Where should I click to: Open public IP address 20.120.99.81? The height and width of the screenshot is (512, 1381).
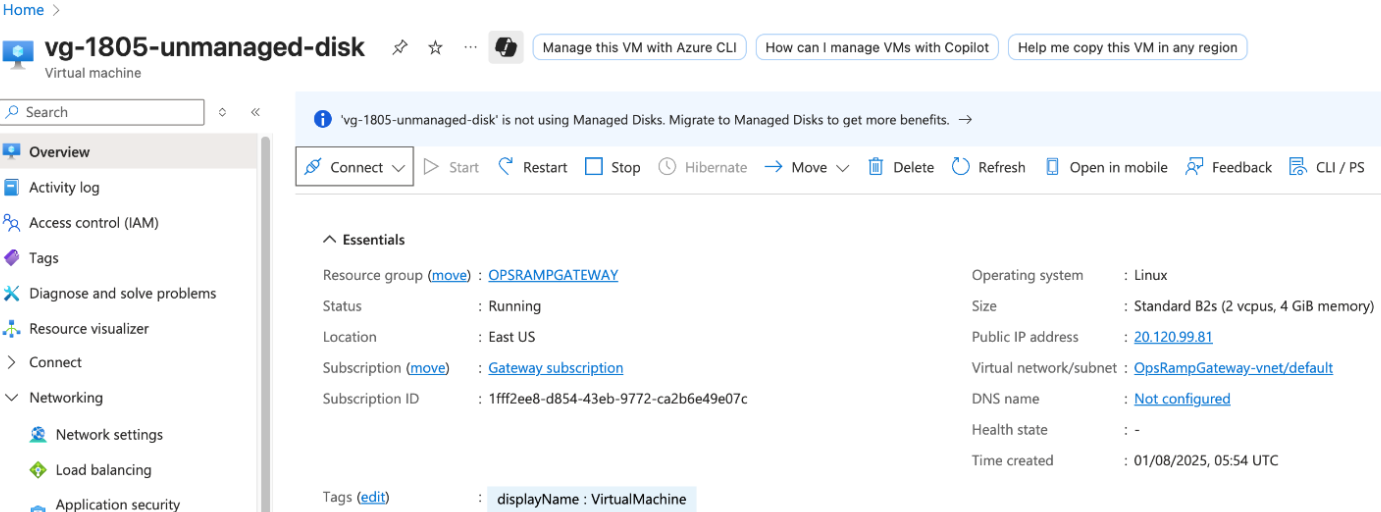pos(1173,337)
